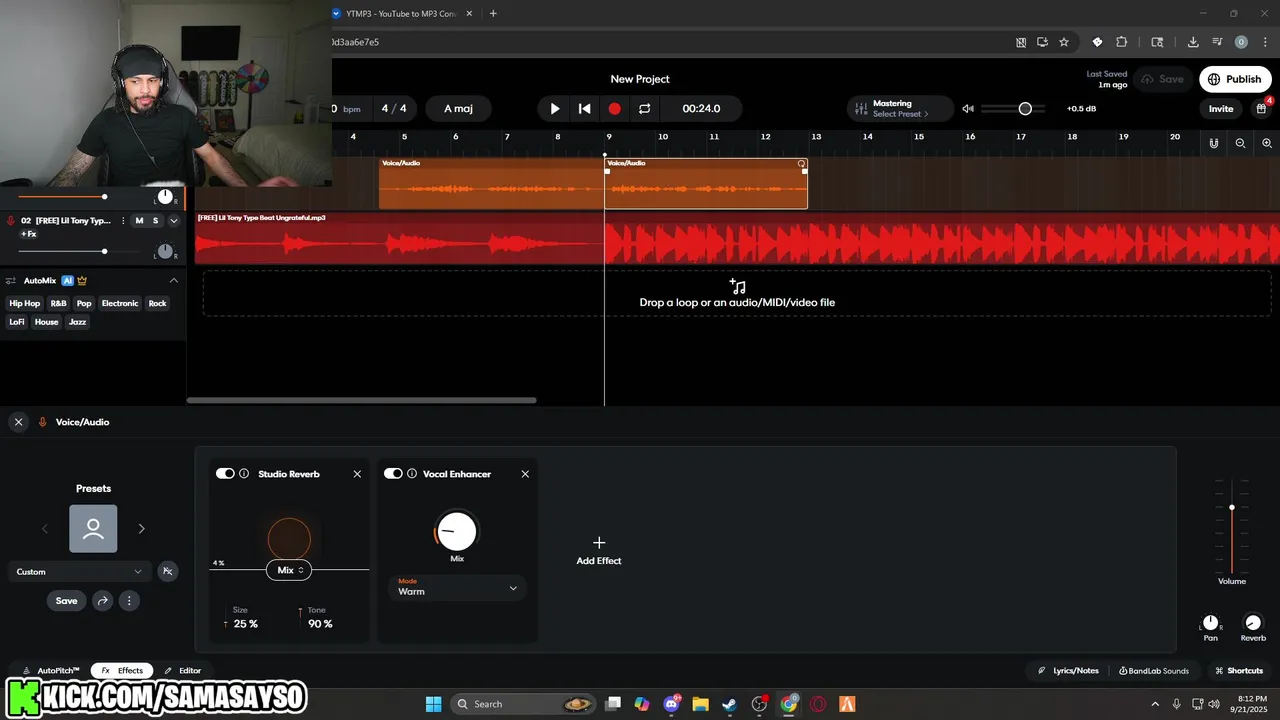Image resolution: width=1280 pixels, height=720 pixels.
Task: Open the Warm mode dropdown
Action: coord(457,587)
